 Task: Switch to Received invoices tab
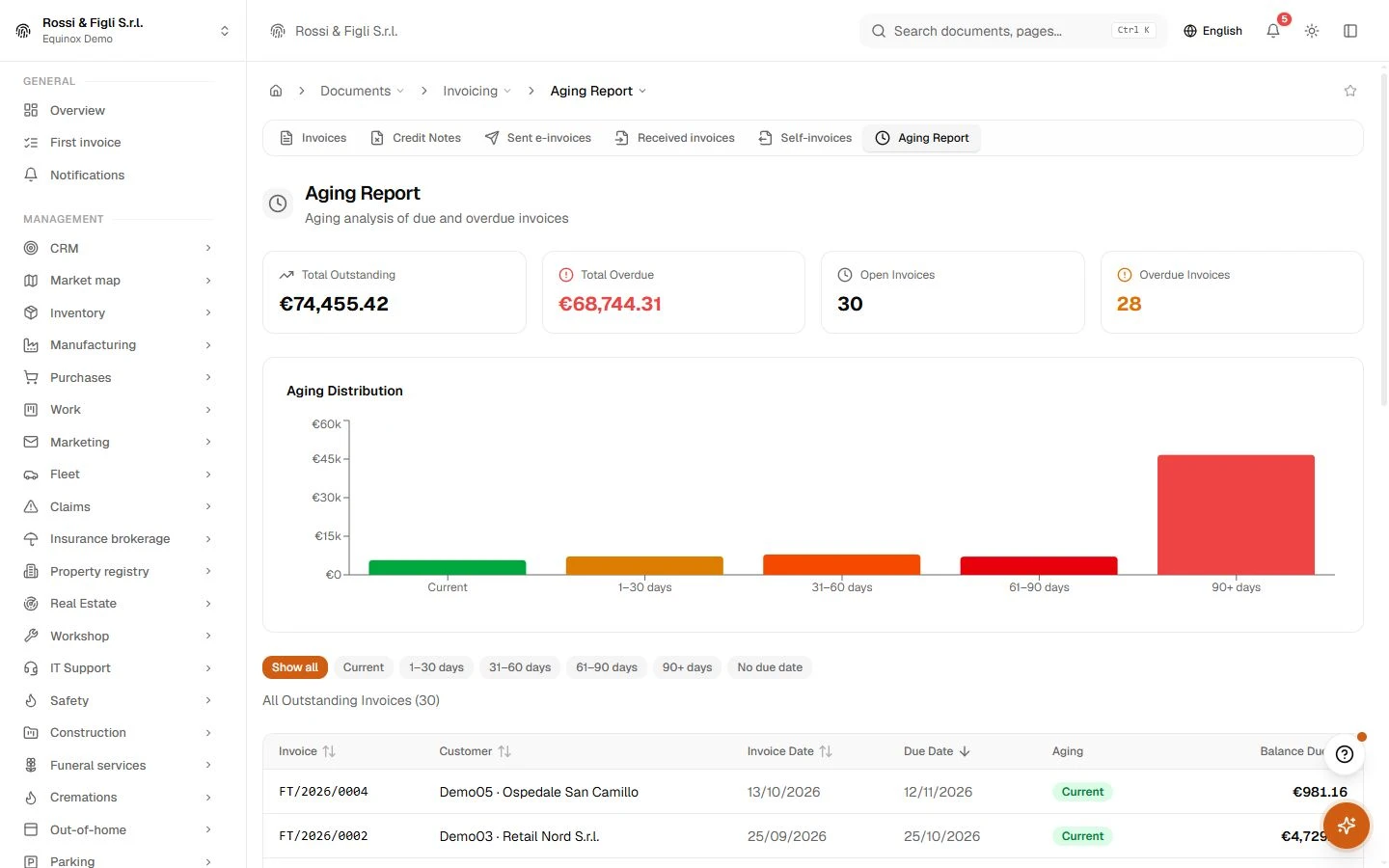pos(674,138)
